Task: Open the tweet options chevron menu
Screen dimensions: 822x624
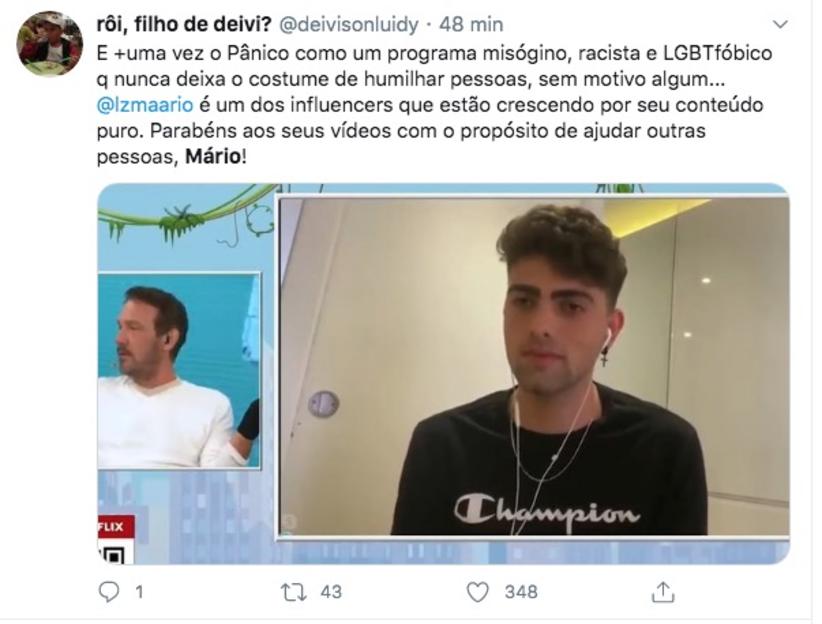Action: (781, 24)
